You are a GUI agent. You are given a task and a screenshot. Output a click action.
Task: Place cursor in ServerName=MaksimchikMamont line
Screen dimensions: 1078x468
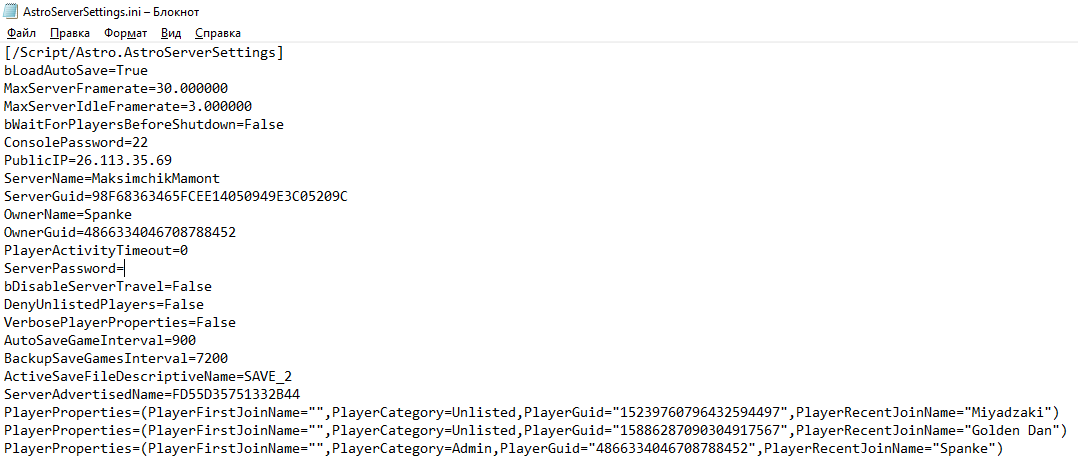[x=112, y=179]
